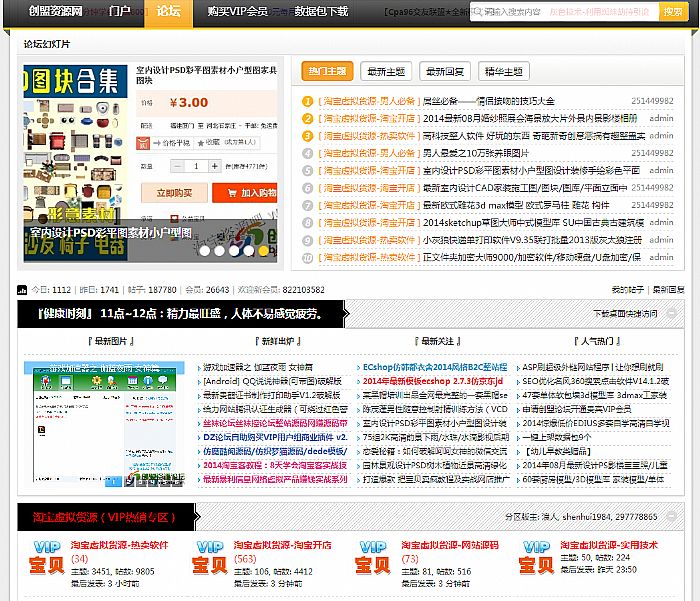Click the statistics bar chart icon

coord(22,290)
